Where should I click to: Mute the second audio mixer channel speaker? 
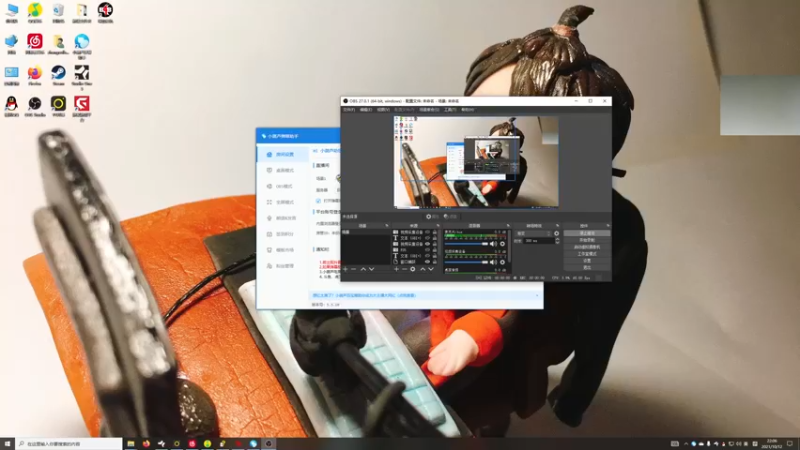493,262
